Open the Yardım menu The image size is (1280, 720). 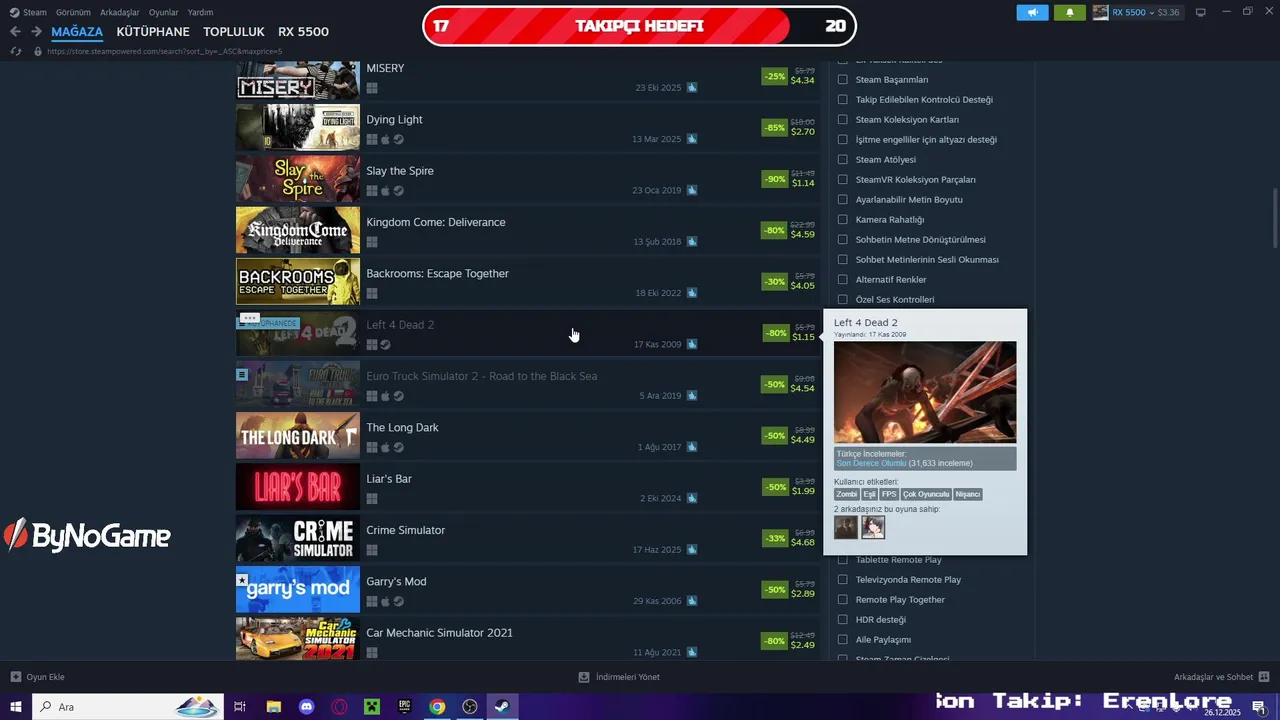pos(200,12)
